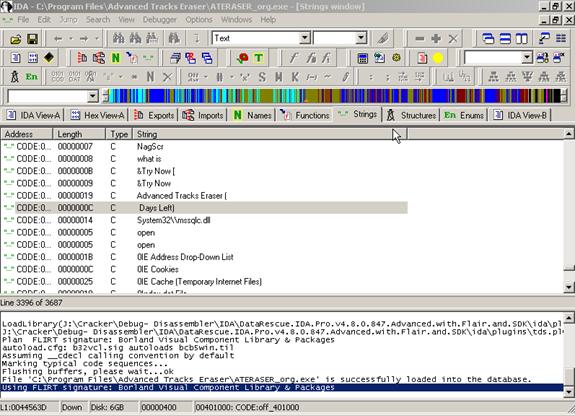Click the cascade windows icon

click(x=488, y=39)
